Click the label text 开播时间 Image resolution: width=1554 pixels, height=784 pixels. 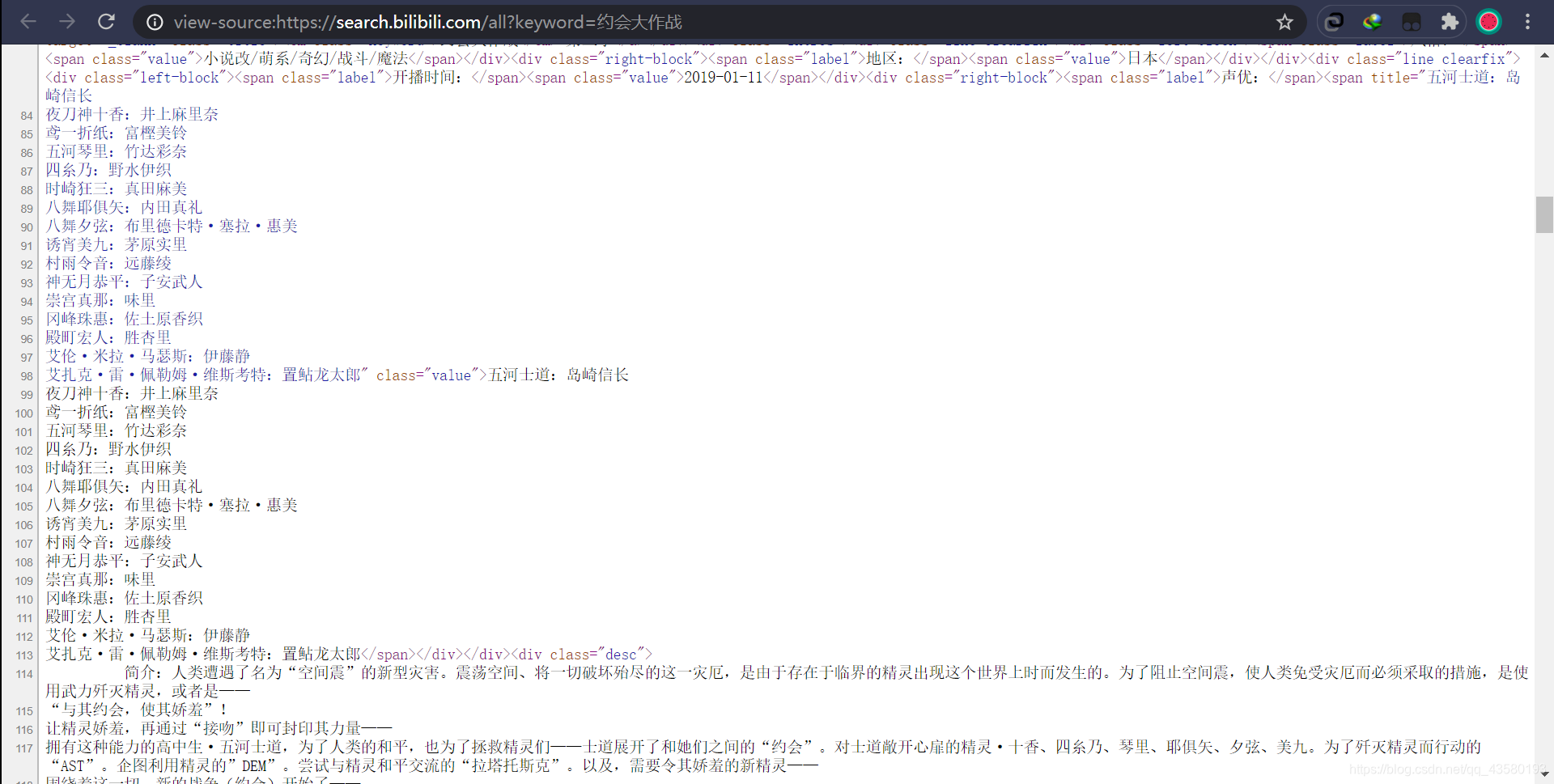click(424, 78)
